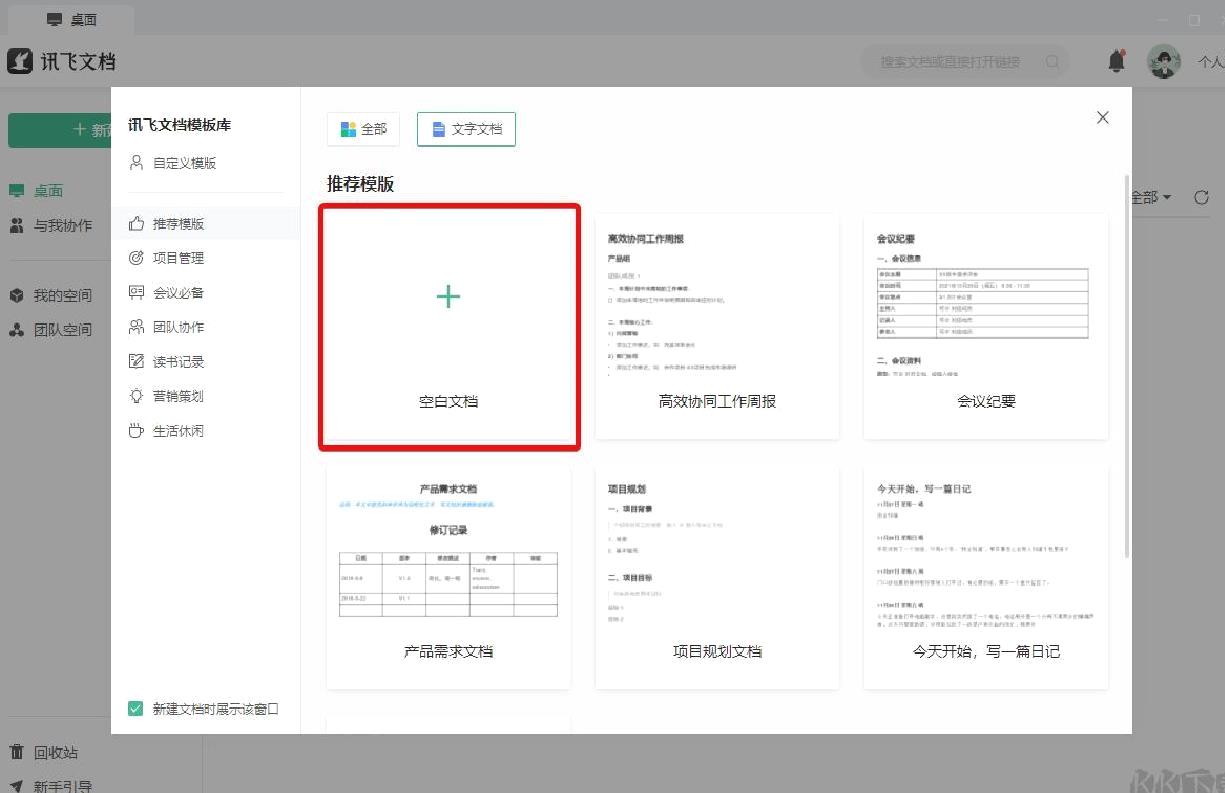1225x793 pixels.
Task: Select the 推荐模版 category in the sidebar
Action: coord(205,224)
